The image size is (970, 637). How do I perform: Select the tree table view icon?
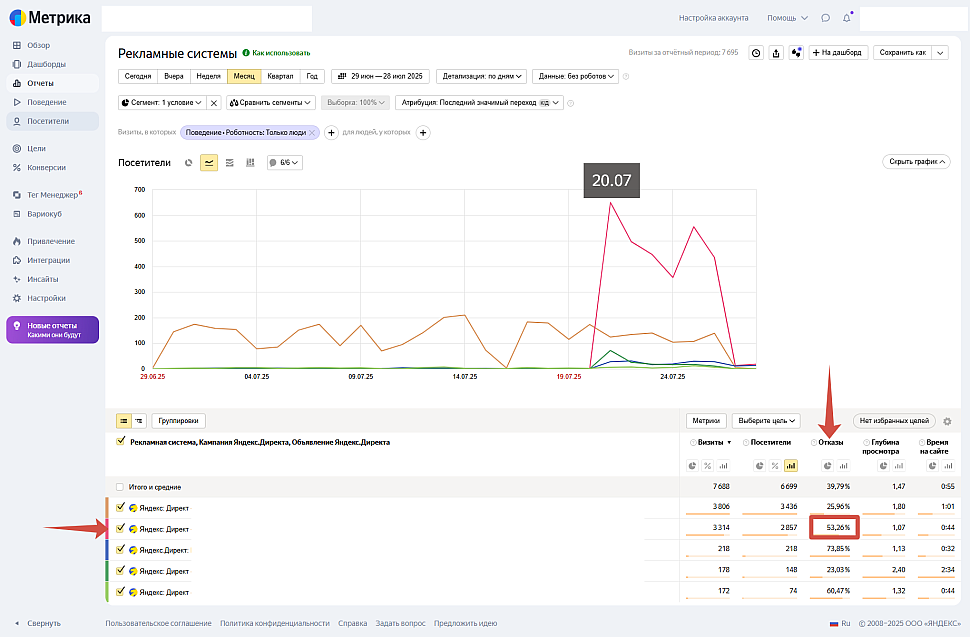click(x=139, y=421)
